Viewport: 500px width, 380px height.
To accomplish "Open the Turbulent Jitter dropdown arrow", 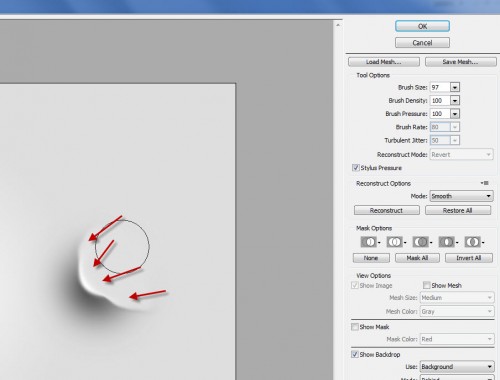I will [x=455, y=140].
